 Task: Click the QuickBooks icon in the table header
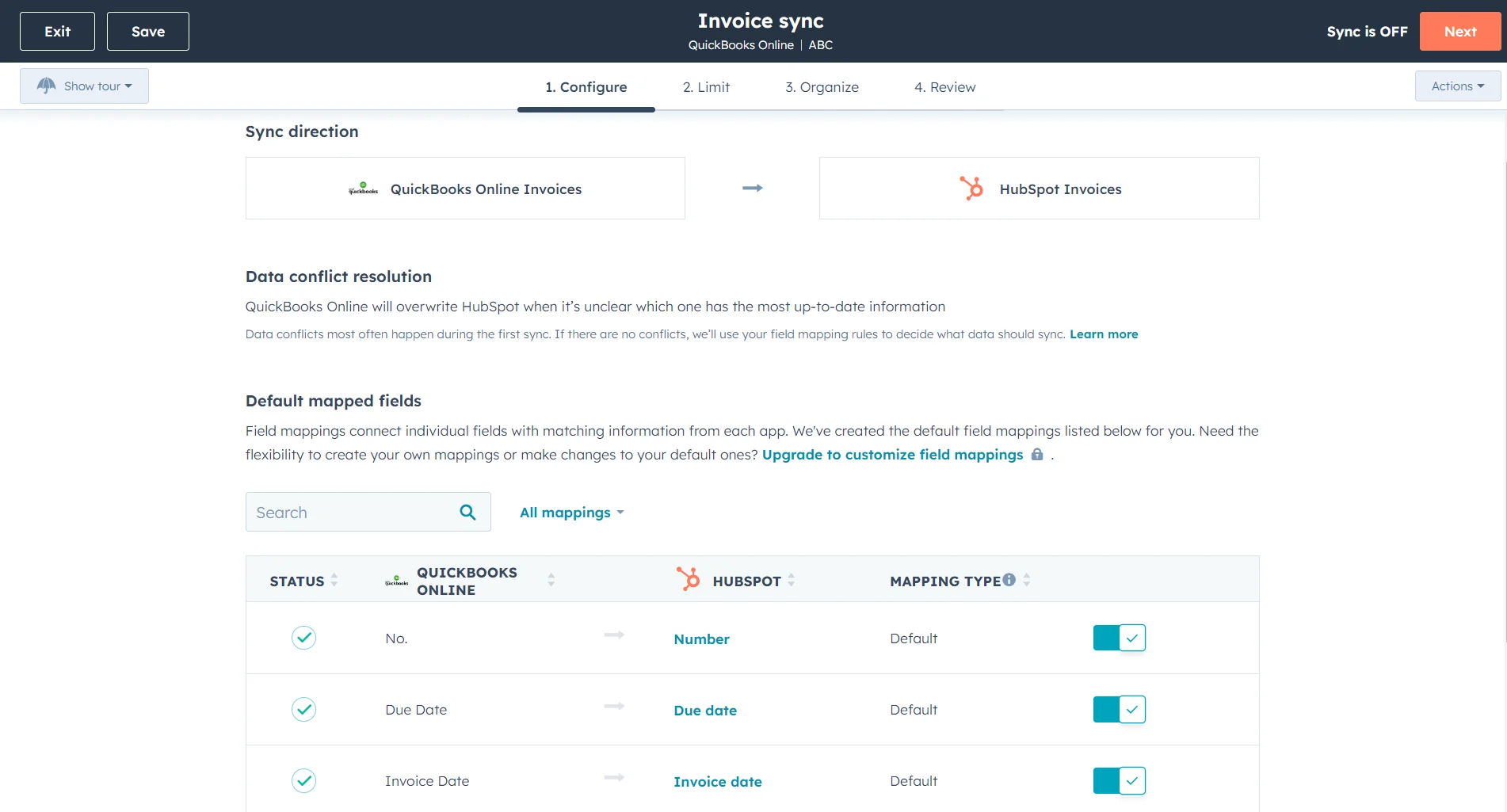pyautogui.click(x=397, y=581)
